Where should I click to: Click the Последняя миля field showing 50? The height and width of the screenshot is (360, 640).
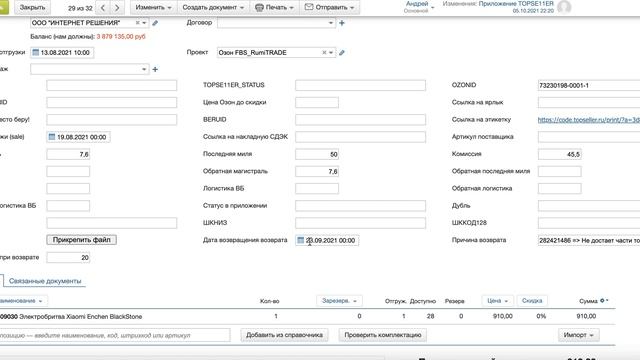317,154
